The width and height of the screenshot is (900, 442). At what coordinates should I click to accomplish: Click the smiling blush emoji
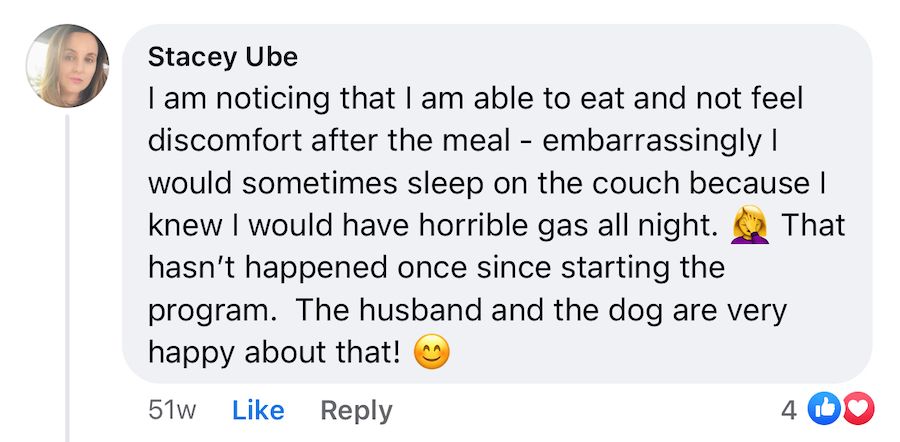(x=434, y=352)
